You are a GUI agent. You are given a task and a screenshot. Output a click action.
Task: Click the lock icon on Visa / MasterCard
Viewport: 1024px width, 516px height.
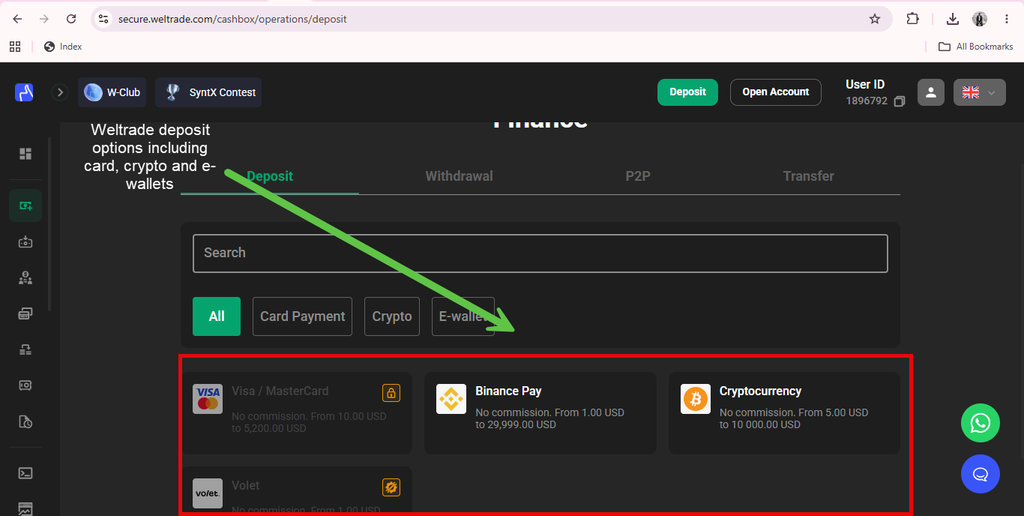(391, 393)
